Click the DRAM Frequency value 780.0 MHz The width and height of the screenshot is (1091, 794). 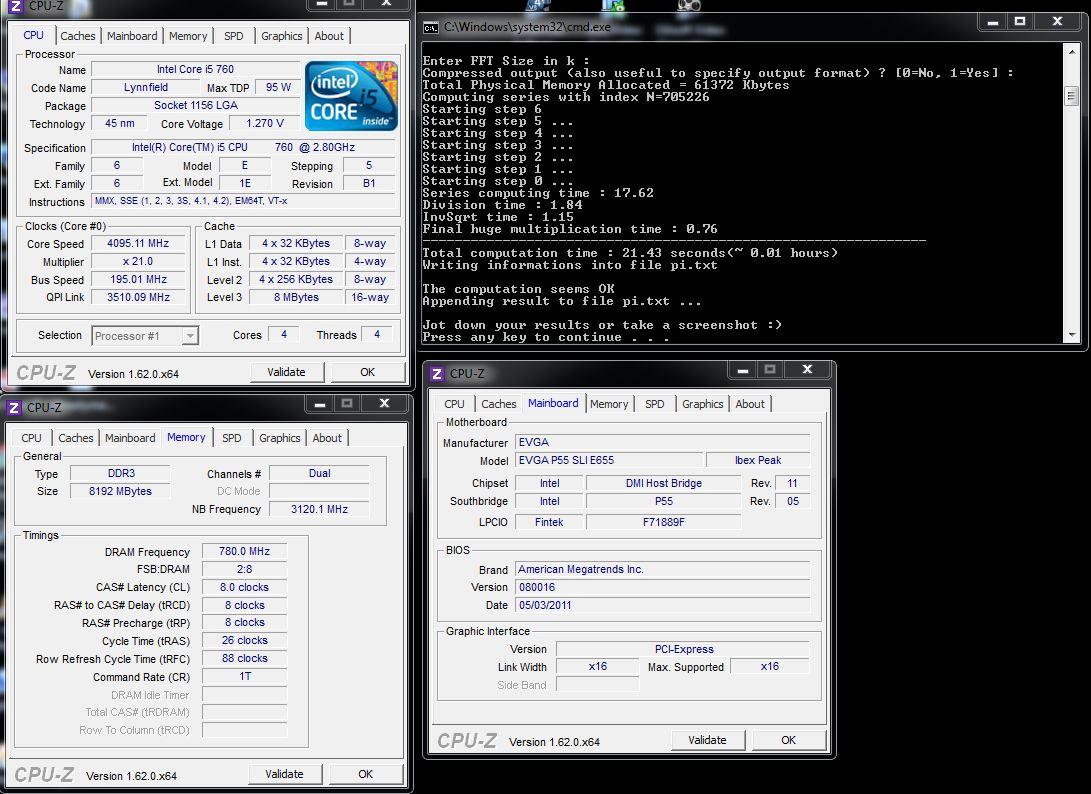pos(244,551)
